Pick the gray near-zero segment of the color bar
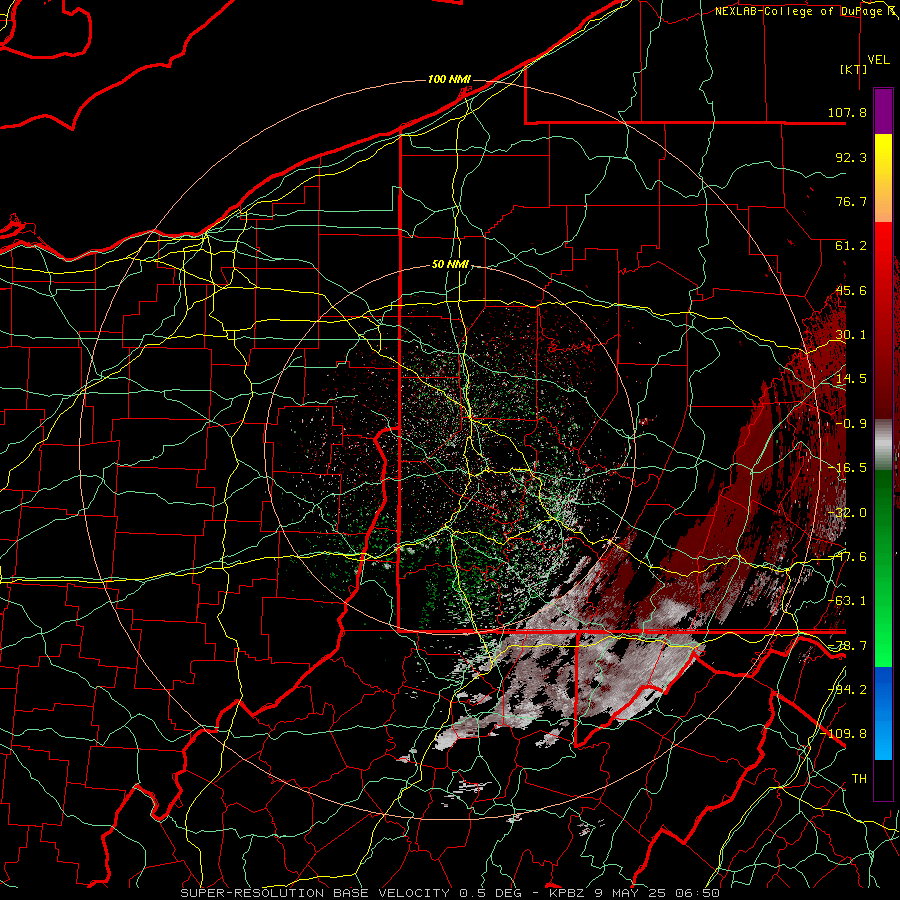Image resolution: width=900 pixels, height=900 pixels. pos(883,442)
